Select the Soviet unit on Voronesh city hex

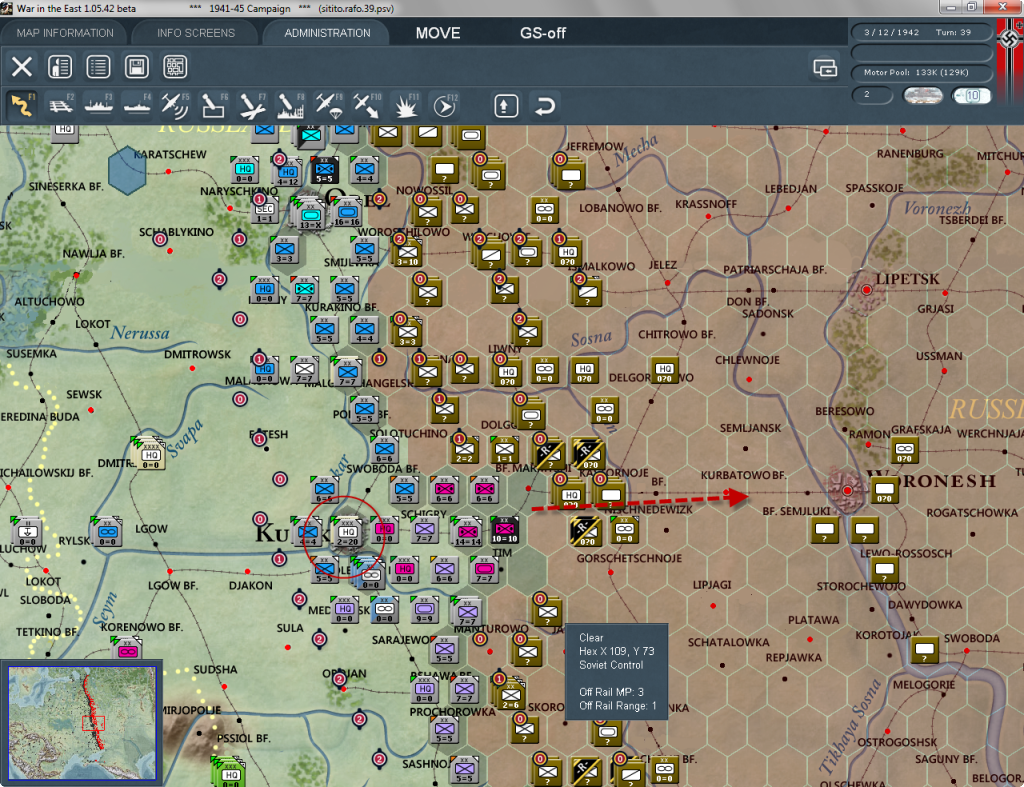pos(884,490)
